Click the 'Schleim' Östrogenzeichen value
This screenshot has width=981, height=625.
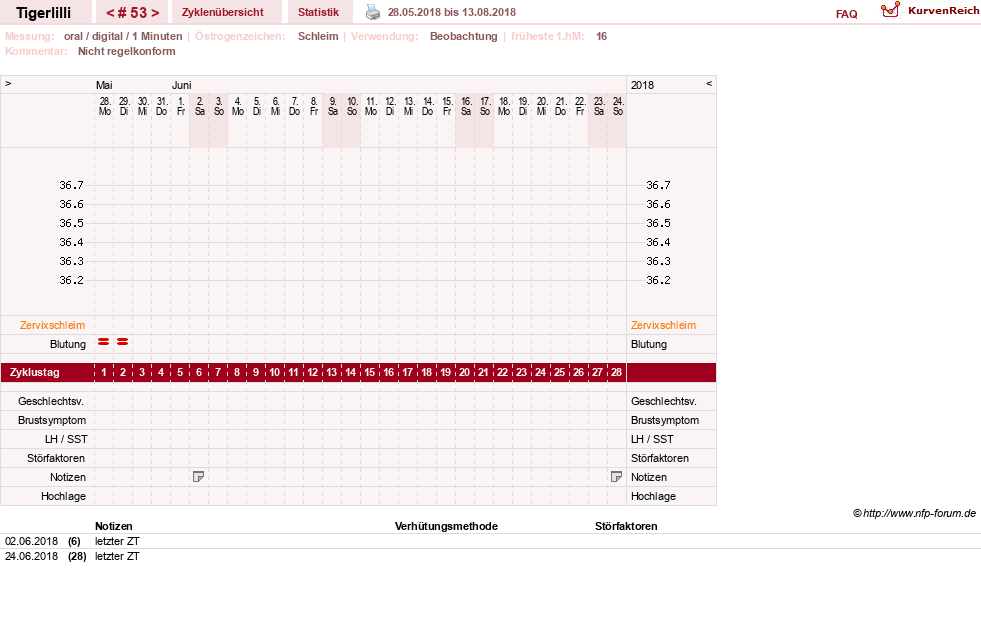(318, 36)
